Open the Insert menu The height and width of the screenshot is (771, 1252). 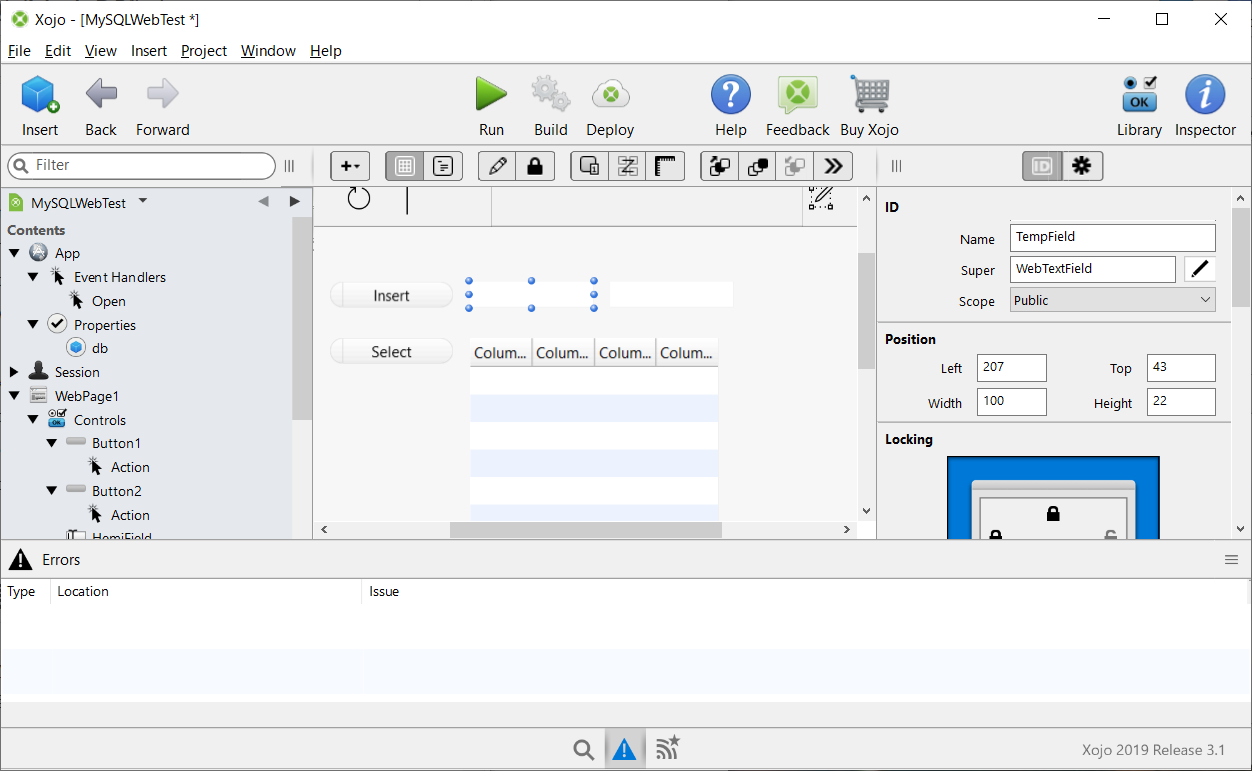pyautogui.click(x=149, y=50)
